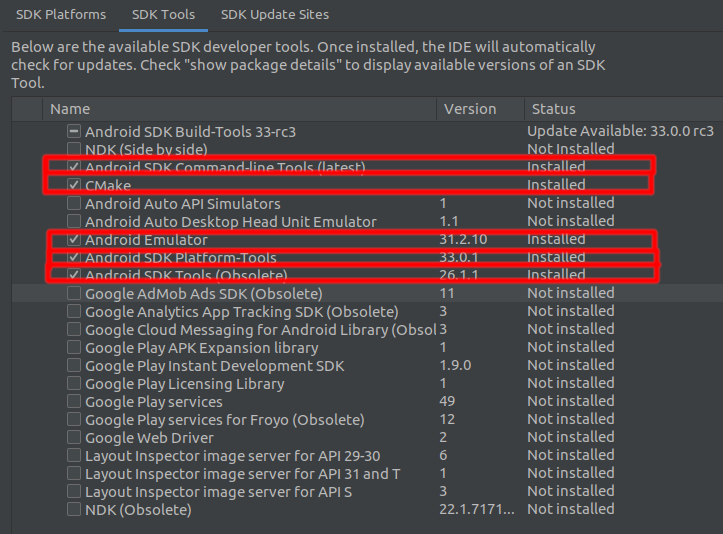
Task: Check Android Auto Desktop Head Unit Emulator
Action: (74, 221)
